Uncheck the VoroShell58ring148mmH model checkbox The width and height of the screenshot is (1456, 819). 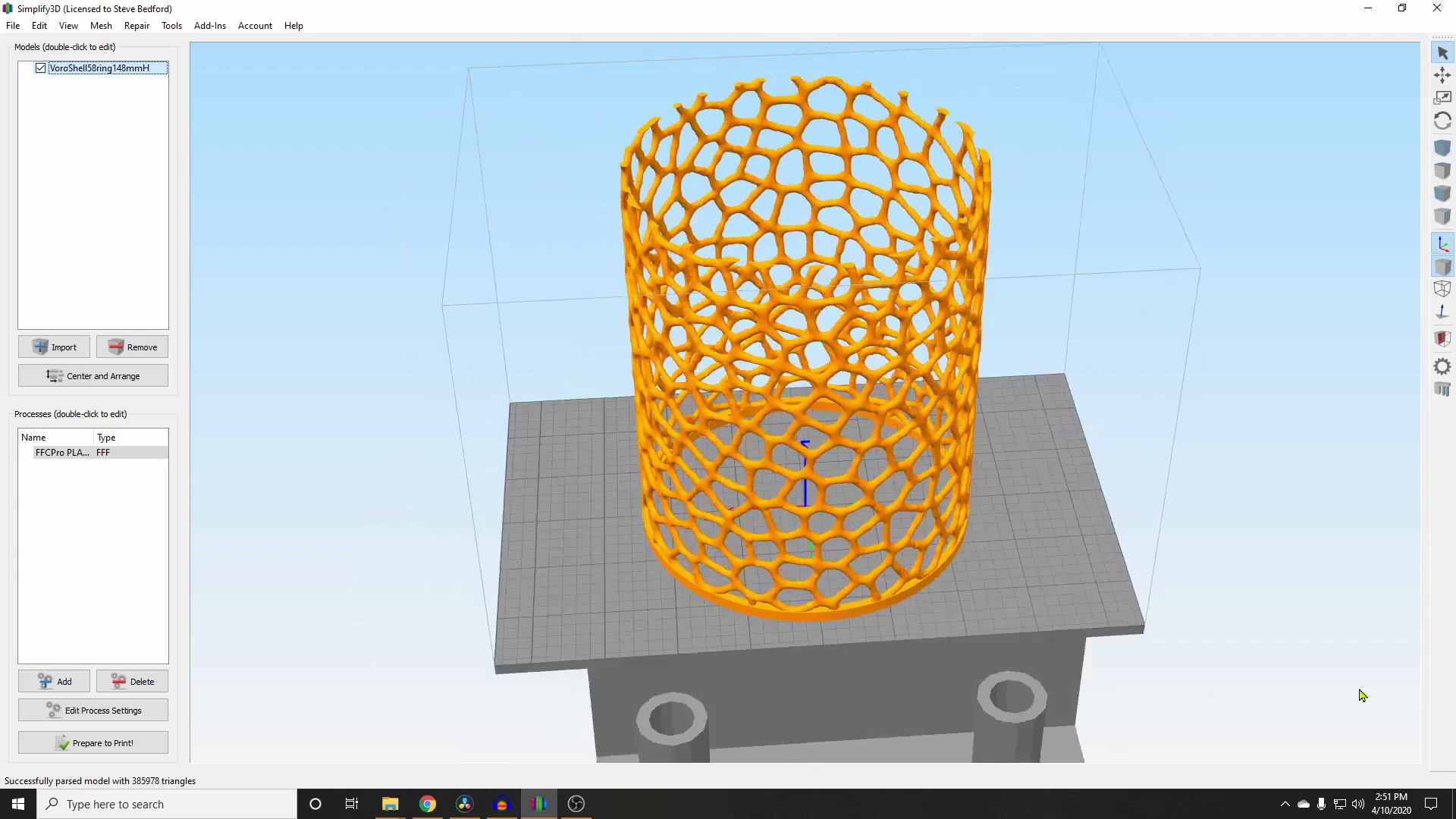[40, 68]
